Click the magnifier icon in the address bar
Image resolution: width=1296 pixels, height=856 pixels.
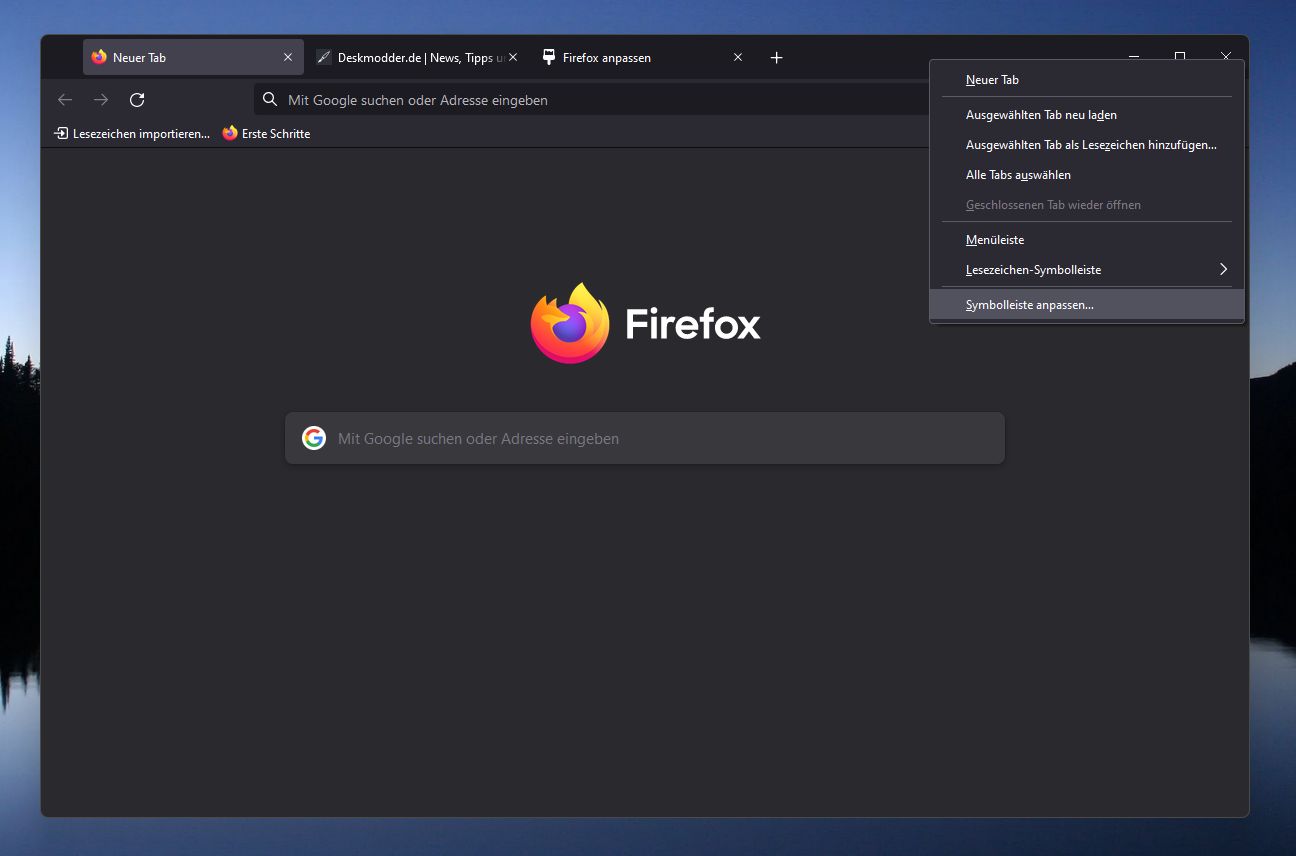(x=270, y=100)
